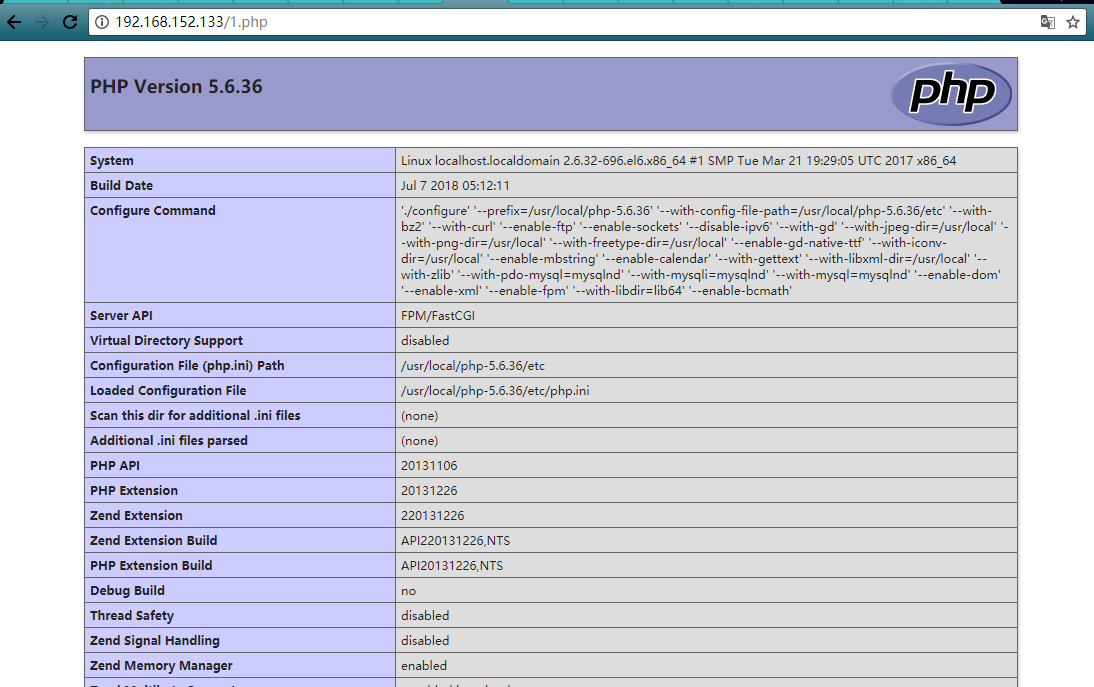
Task: Select the Zend Signal Handling label
Action: coord(155,640)
